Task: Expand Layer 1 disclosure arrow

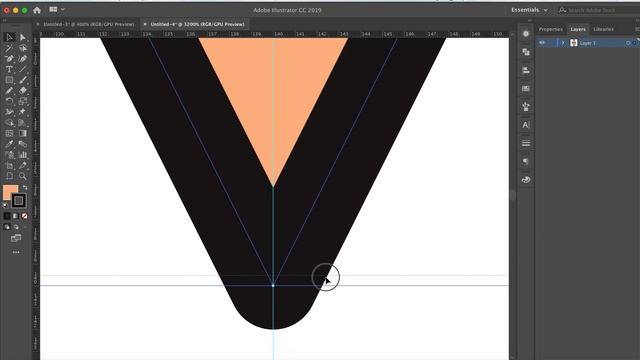Action: point(563,43)
